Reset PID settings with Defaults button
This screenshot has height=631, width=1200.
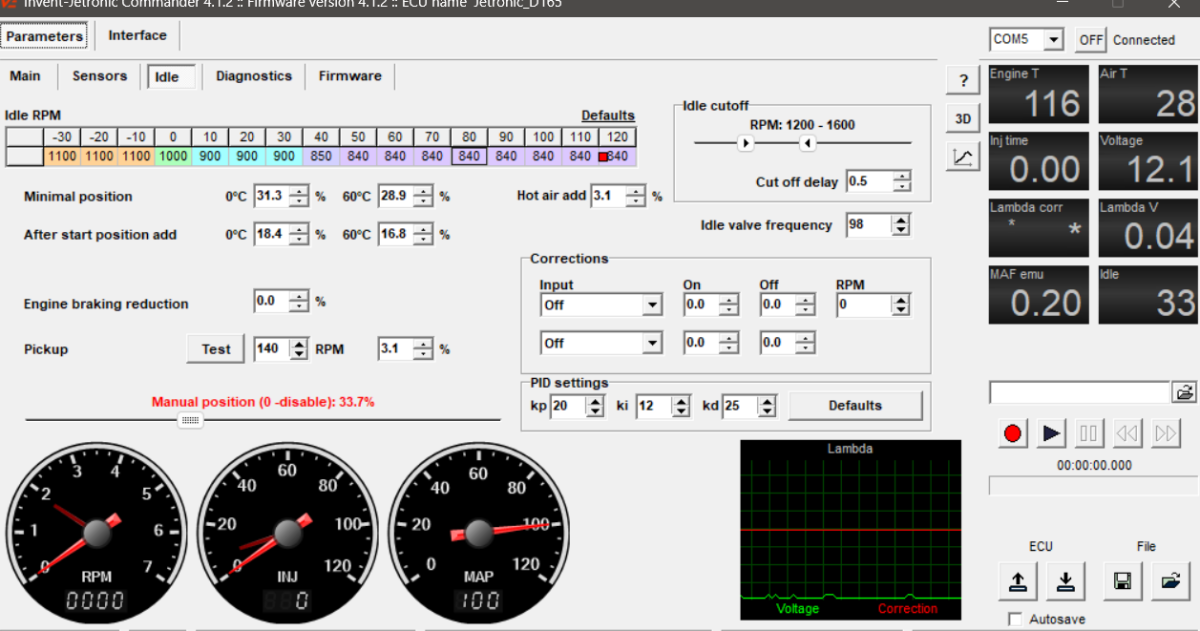(855, 406)
